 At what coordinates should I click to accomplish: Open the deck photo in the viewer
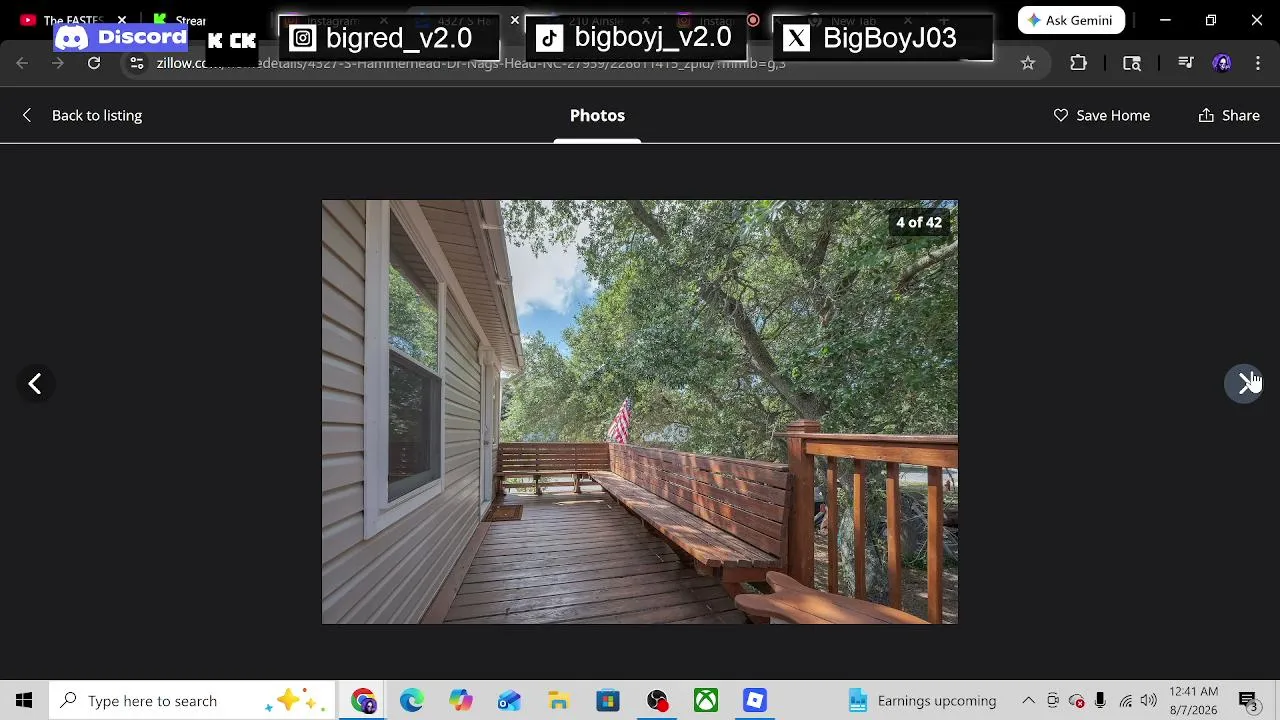(640, 412)
